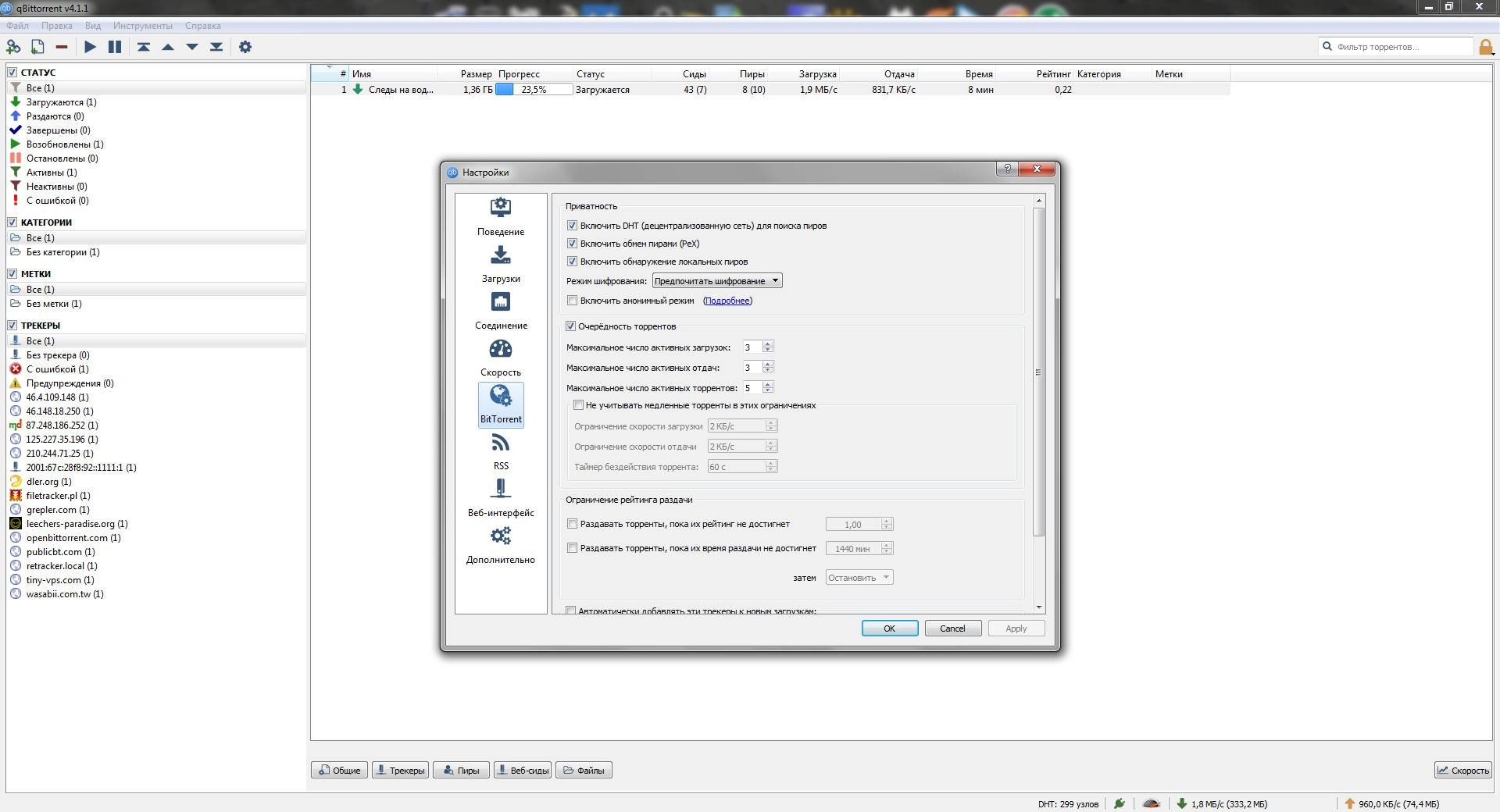Enable seeding until seeding time reached checkbox
The image size is (1500, 812).
572,548
